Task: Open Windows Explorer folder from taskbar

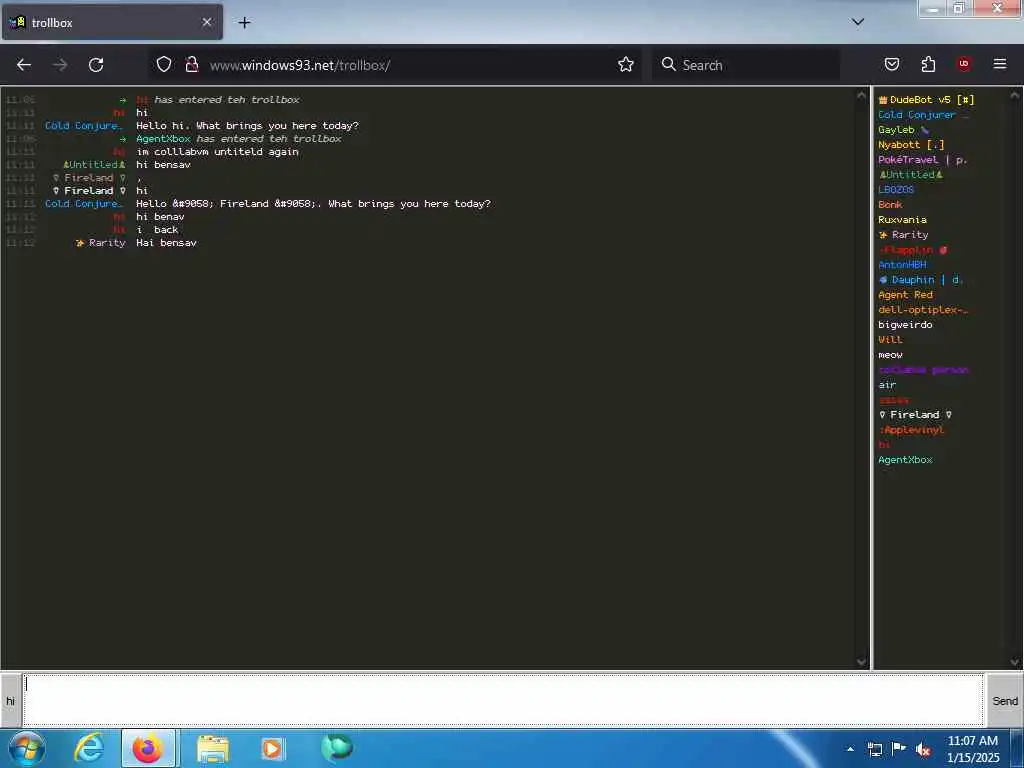Action: coord(212,748)
